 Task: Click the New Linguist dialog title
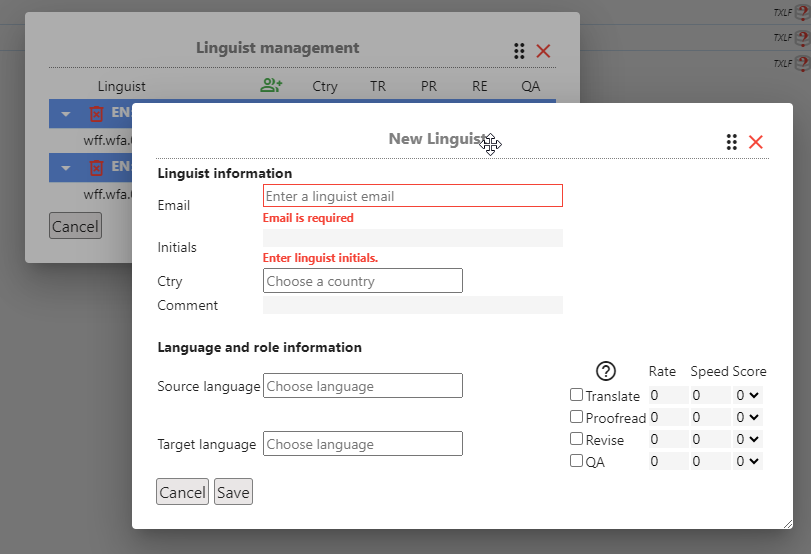pyautogui.click(x=438, y=139)
